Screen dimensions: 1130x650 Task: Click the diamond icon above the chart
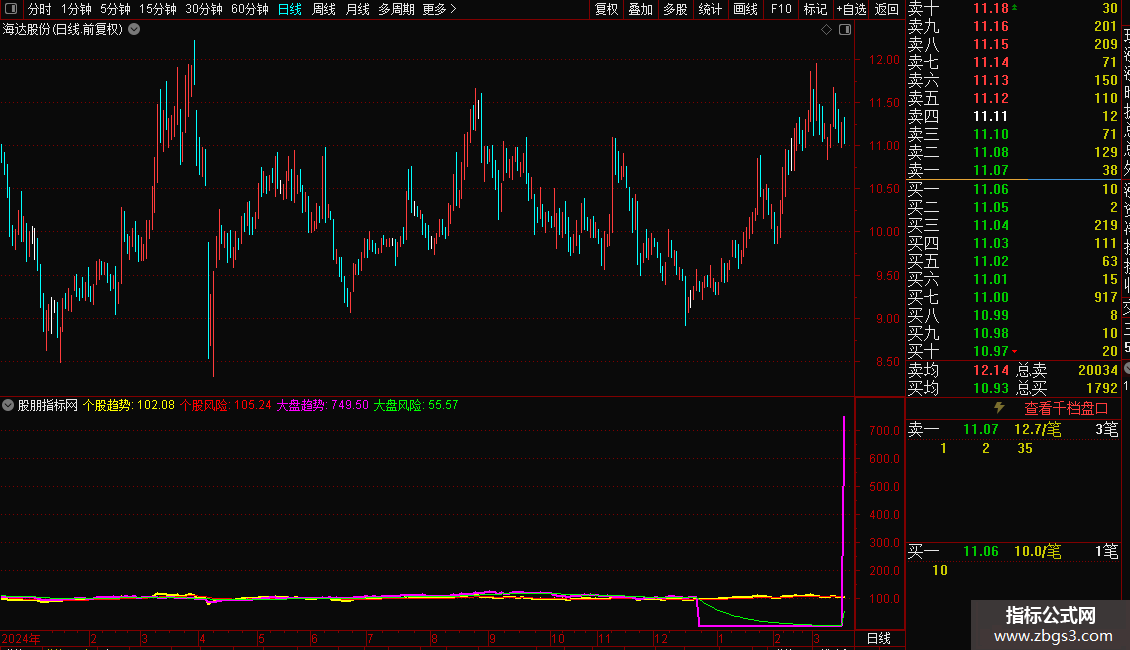(827, 30)
